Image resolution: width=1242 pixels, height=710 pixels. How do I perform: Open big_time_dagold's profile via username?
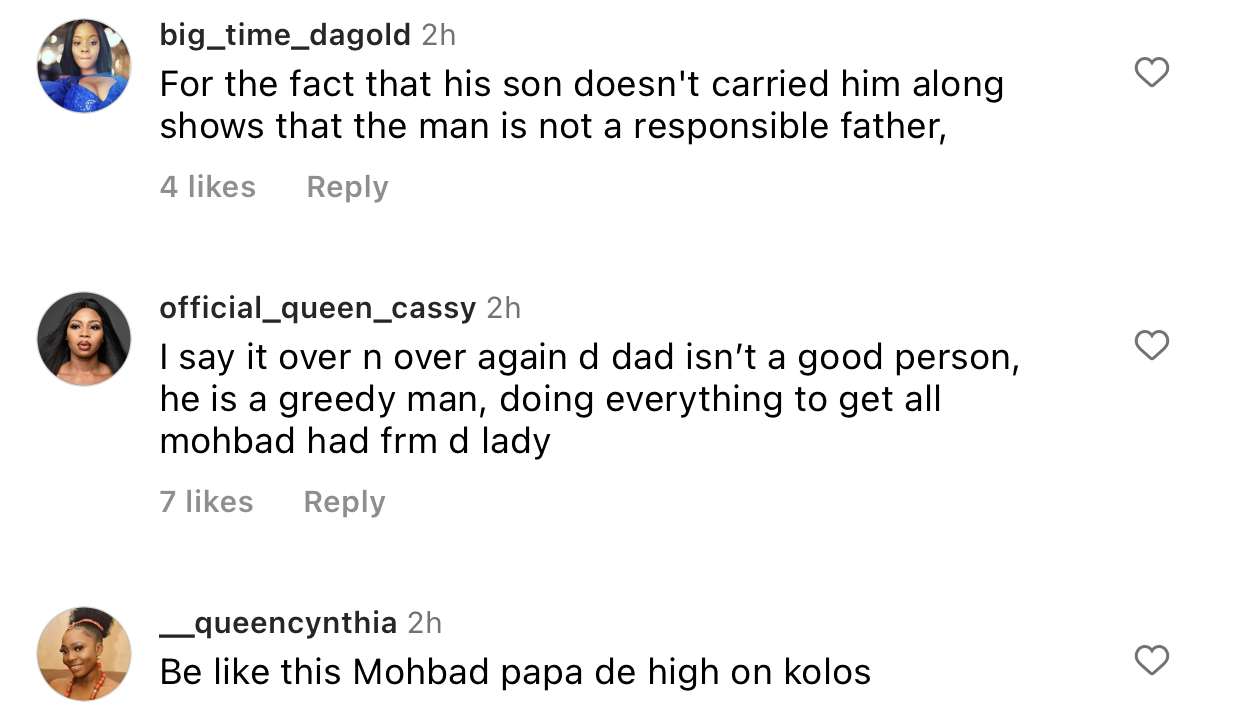(x=284, y=34)
